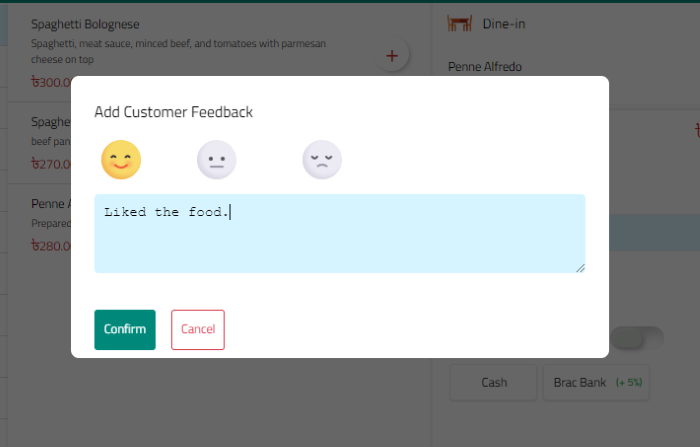This screenshot has width=700, height=447.
Task: Click the ৳280.00 priced Penne menu item
Action: point(48,245)
